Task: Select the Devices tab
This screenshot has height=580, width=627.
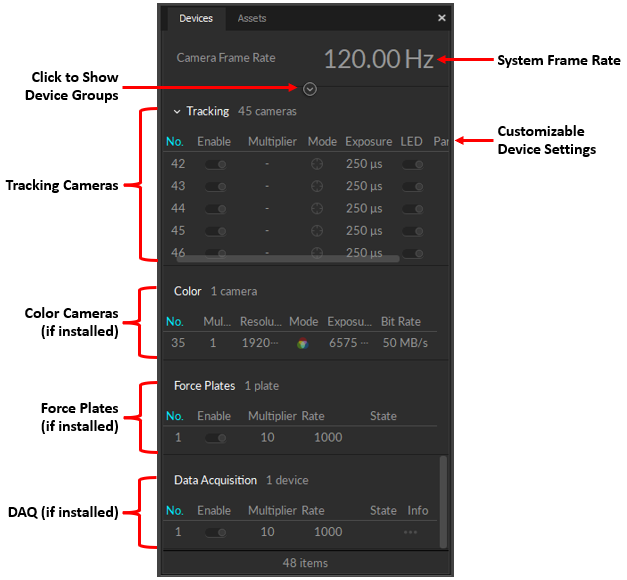Action: 196,18
